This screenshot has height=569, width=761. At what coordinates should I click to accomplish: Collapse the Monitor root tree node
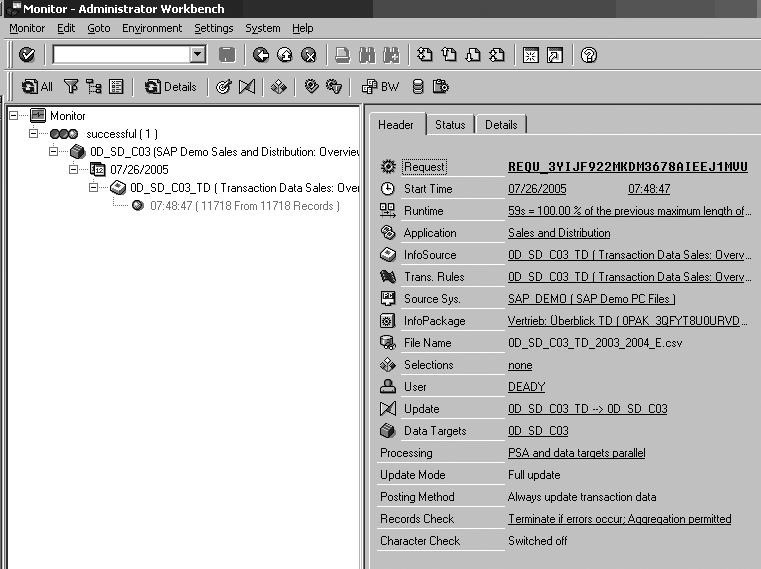coord(13,115)
